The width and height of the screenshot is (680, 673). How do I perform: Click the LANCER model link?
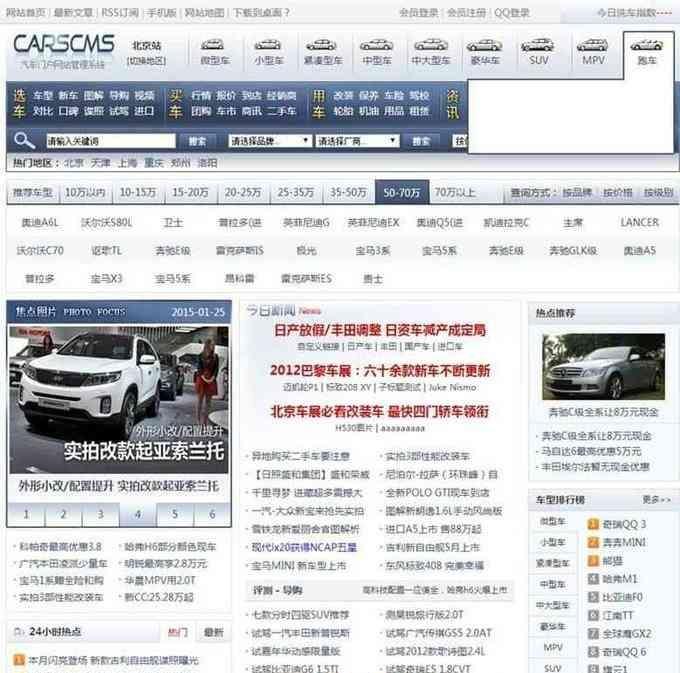639,222
